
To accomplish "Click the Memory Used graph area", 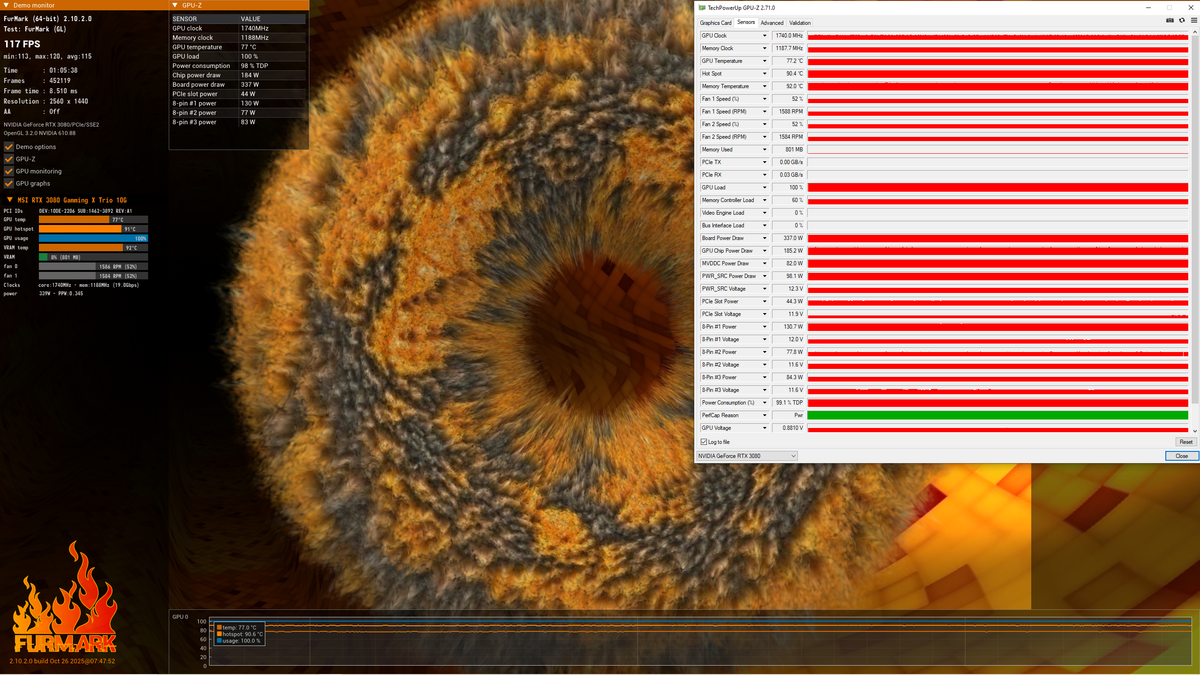I will tap(998, 150).
